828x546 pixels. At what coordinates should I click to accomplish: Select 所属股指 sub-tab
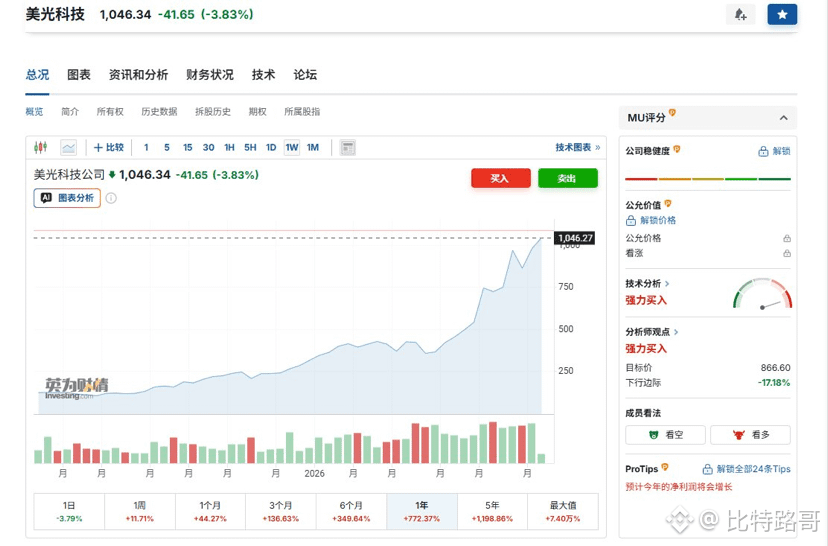[302, 111]
